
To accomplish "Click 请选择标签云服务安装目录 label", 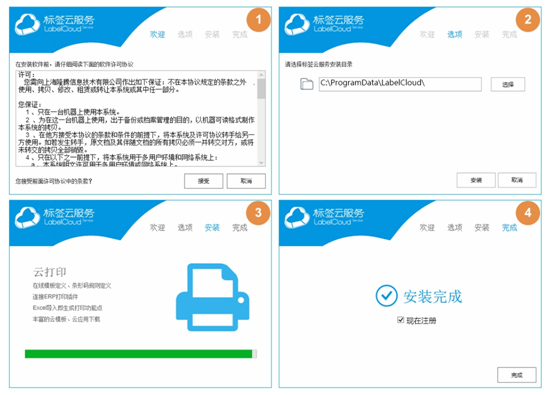I will pos(318,64).
